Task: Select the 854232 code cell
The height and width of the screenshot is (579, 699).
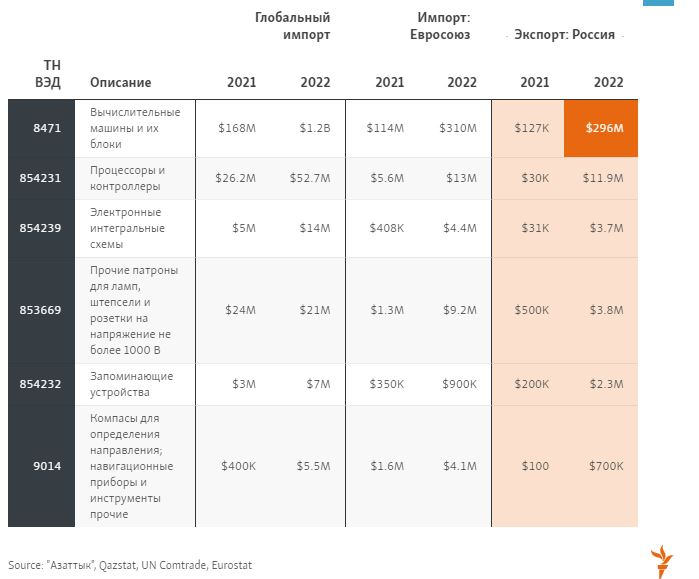Action: tap(41, 384)
